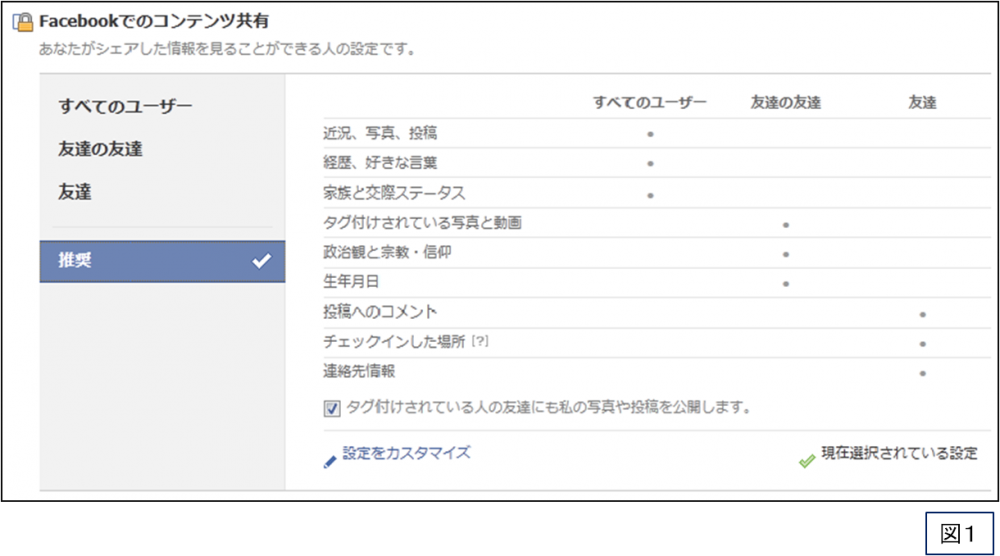The width and height of the screenshot is (1000, 556).
Task: Click the dot in 近況、写真、投稿 row
Action: [650, 134]
